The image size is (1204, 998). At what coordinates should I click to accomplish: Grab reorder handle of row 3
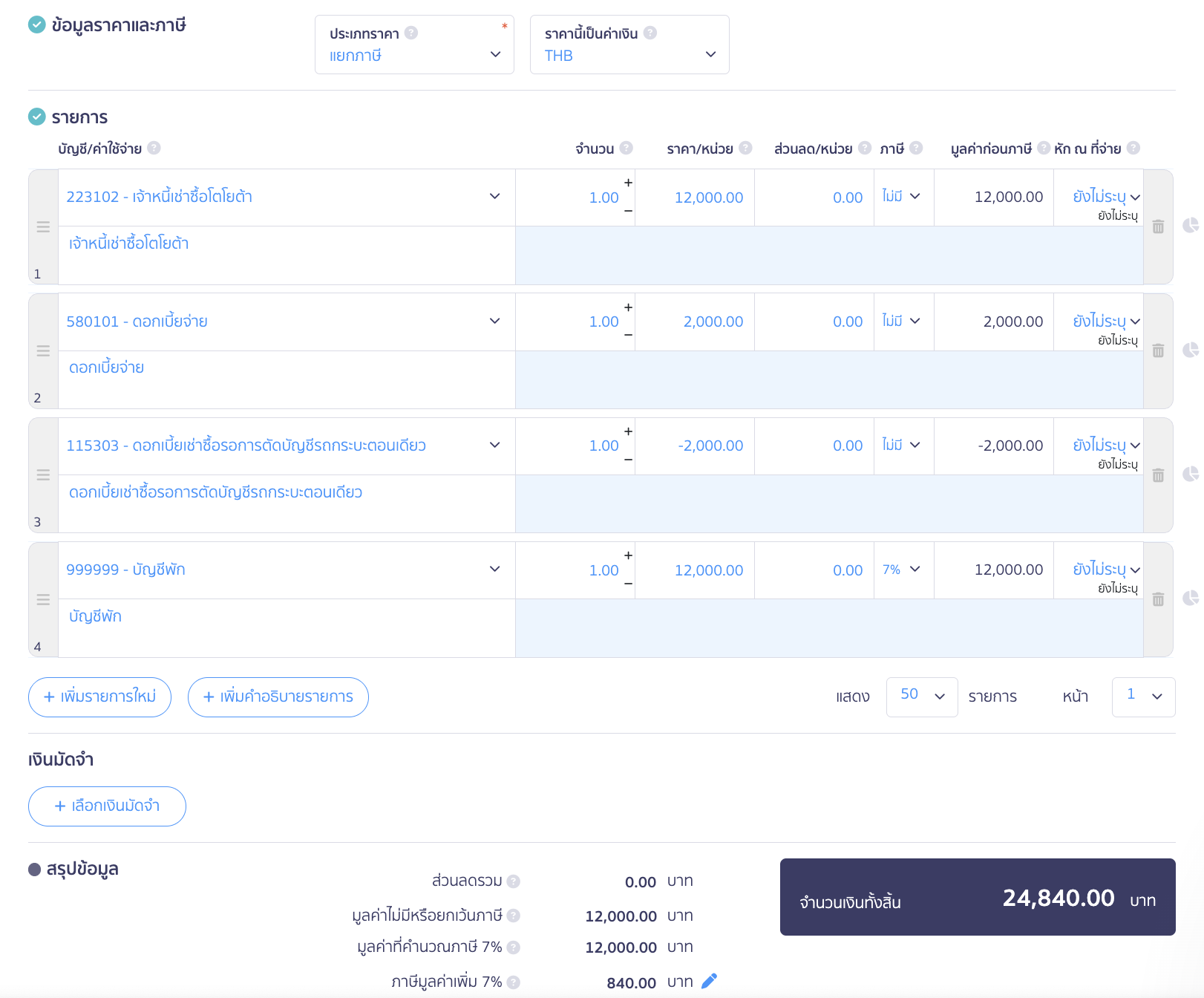click(x=43, y=474)
